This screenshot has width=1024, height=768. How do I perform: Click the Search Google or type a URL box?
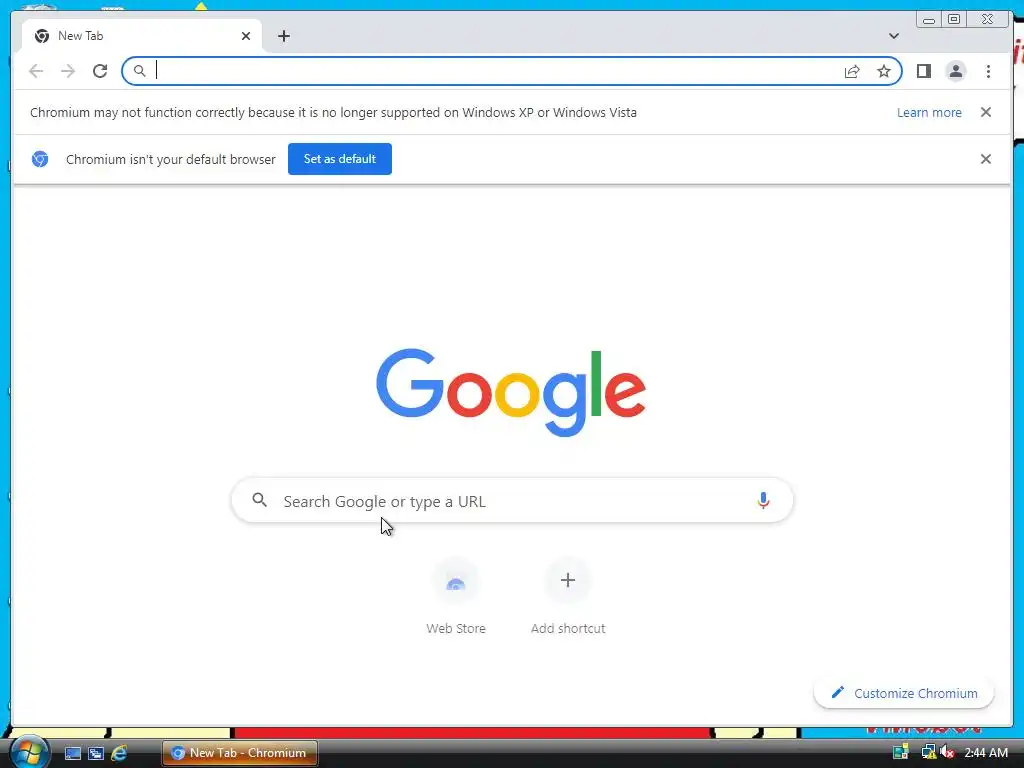[512, 501]
